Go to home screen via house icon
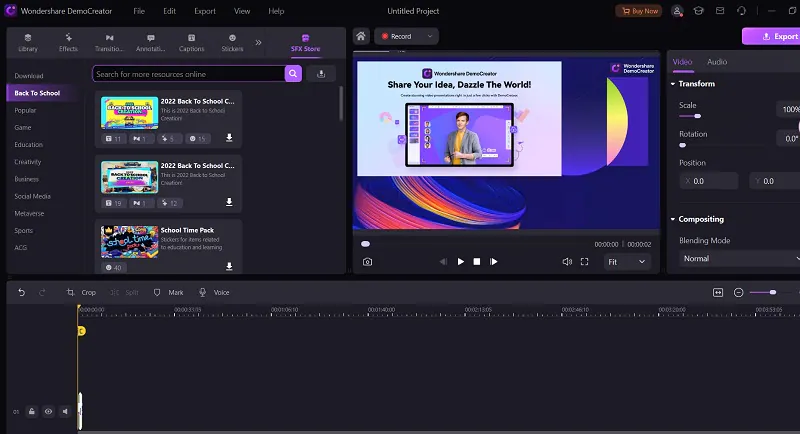800x434 pixels. click(x=361, y=36)
